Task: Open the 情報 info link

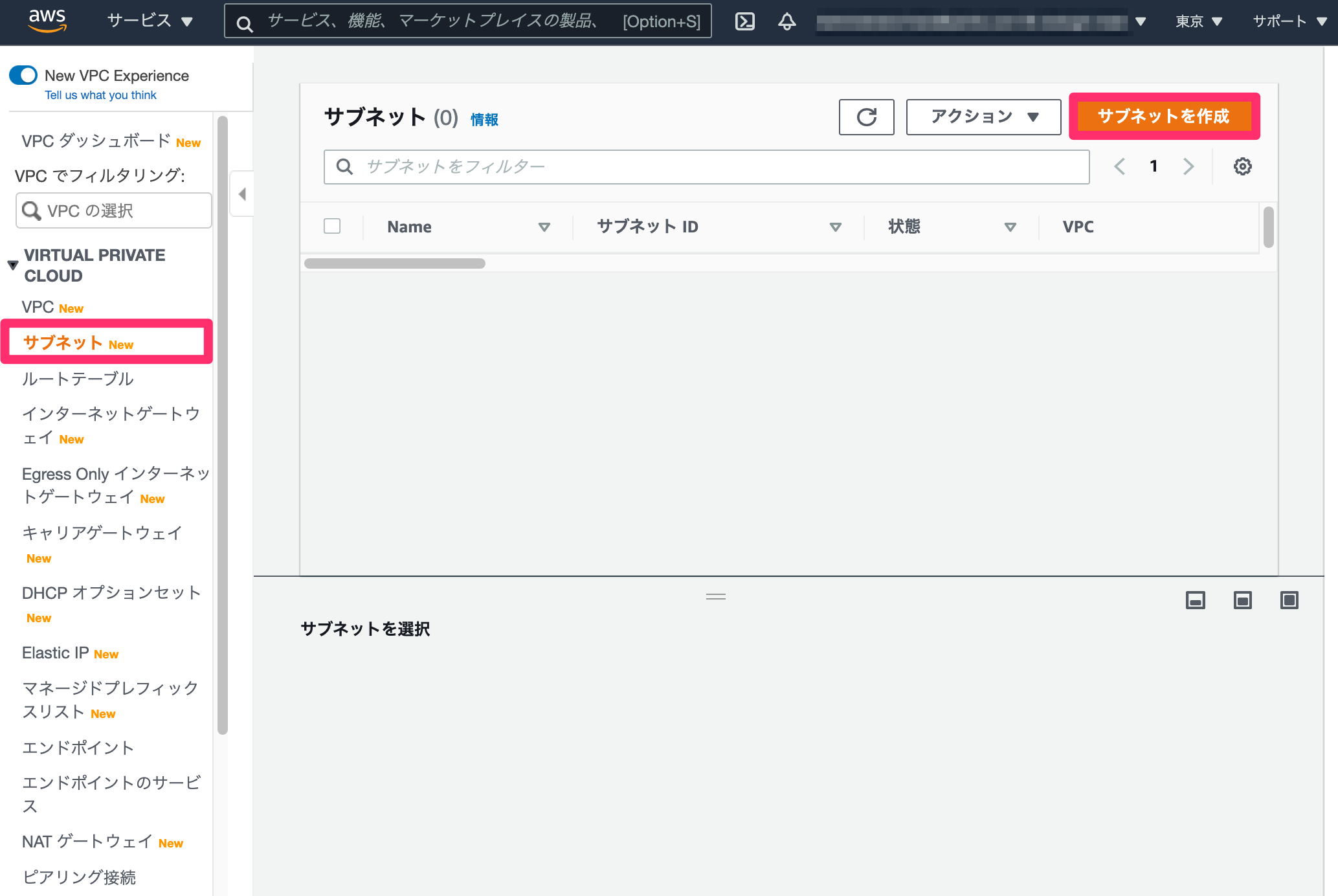Action: click(484, 120)
